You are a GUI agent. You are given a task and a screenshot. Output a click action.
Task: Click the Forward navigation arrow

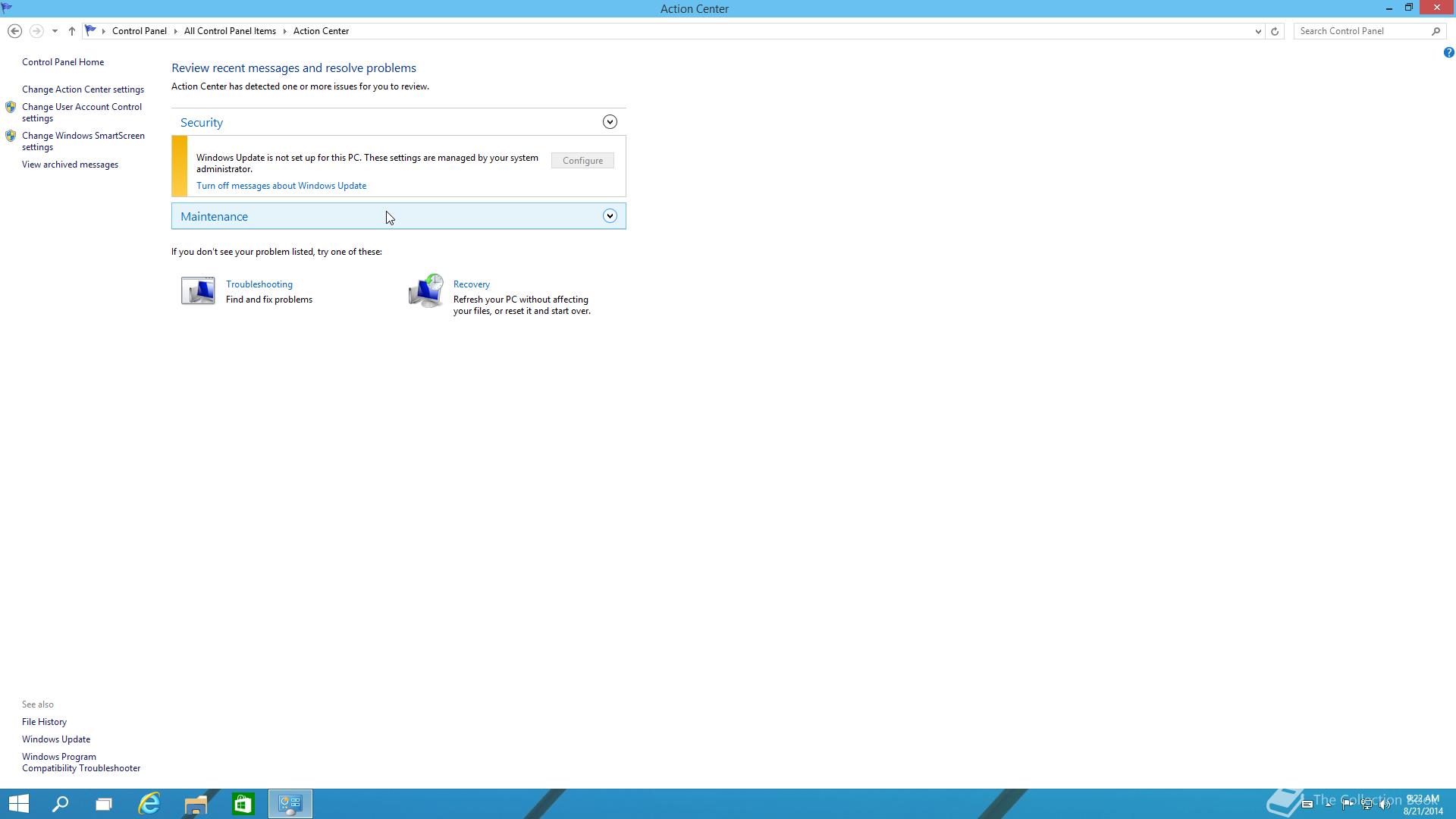click(x=36, y=31)
